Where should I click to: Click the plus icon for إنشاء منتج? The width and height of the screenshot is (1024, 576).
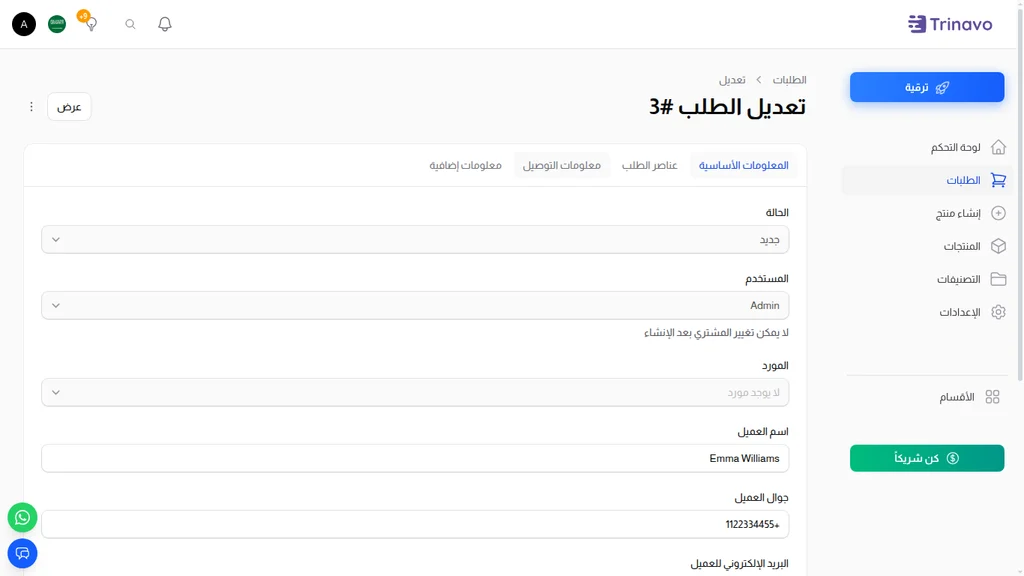(998, 214)
